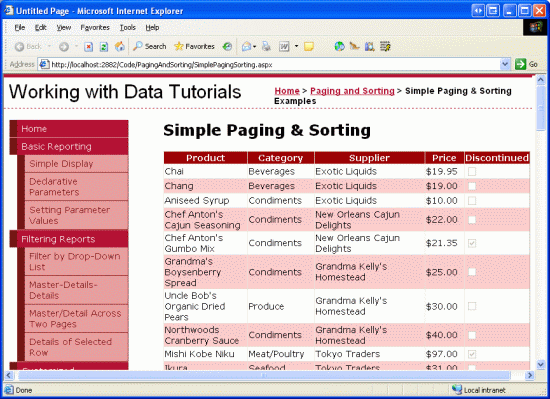Go to the Home page icon
Image resolution: width=550 pixels, height=399 pixels.
[x=120, y=46]
